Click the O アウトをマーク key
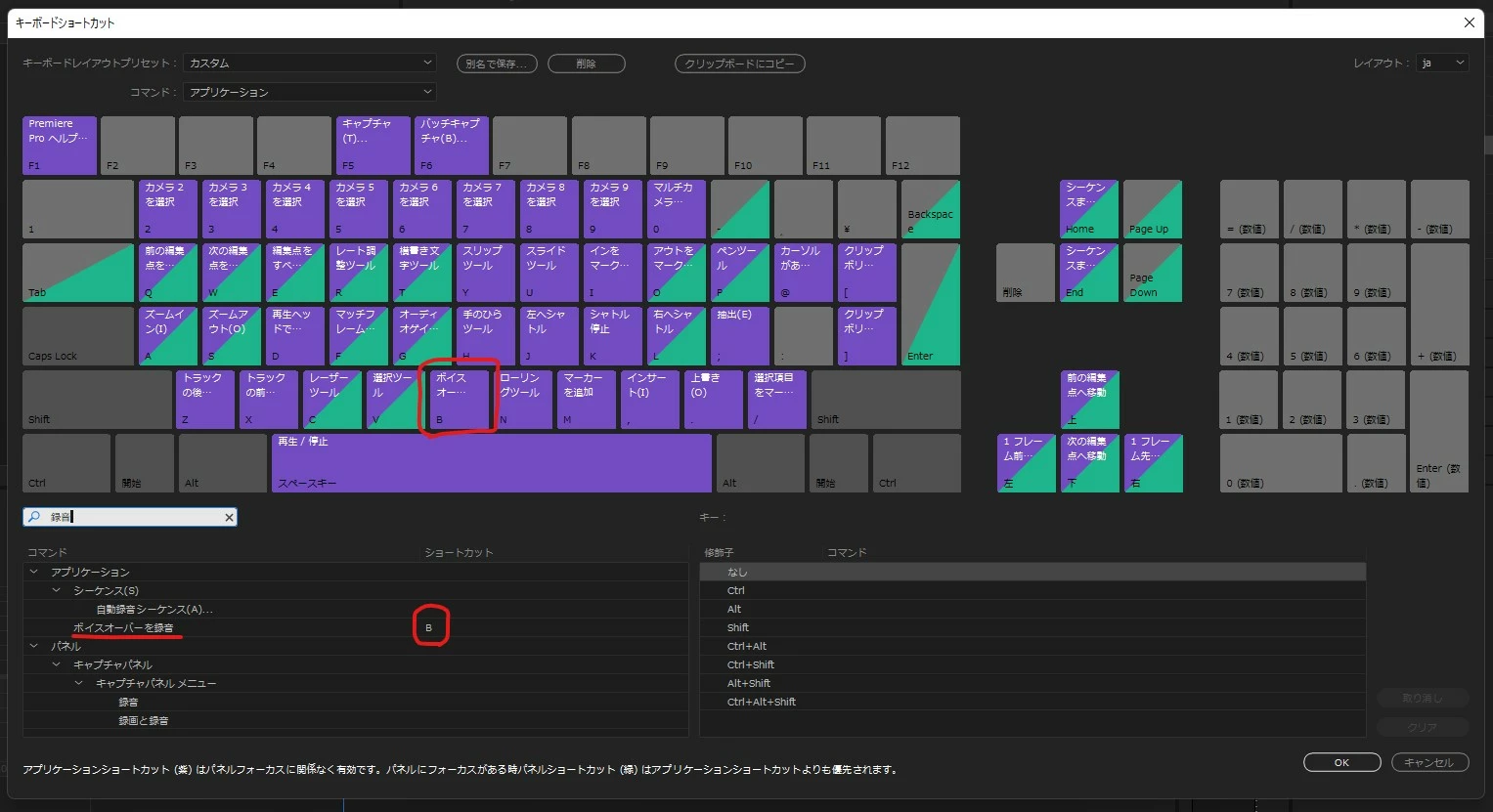1493x812 pixels. 677,273
